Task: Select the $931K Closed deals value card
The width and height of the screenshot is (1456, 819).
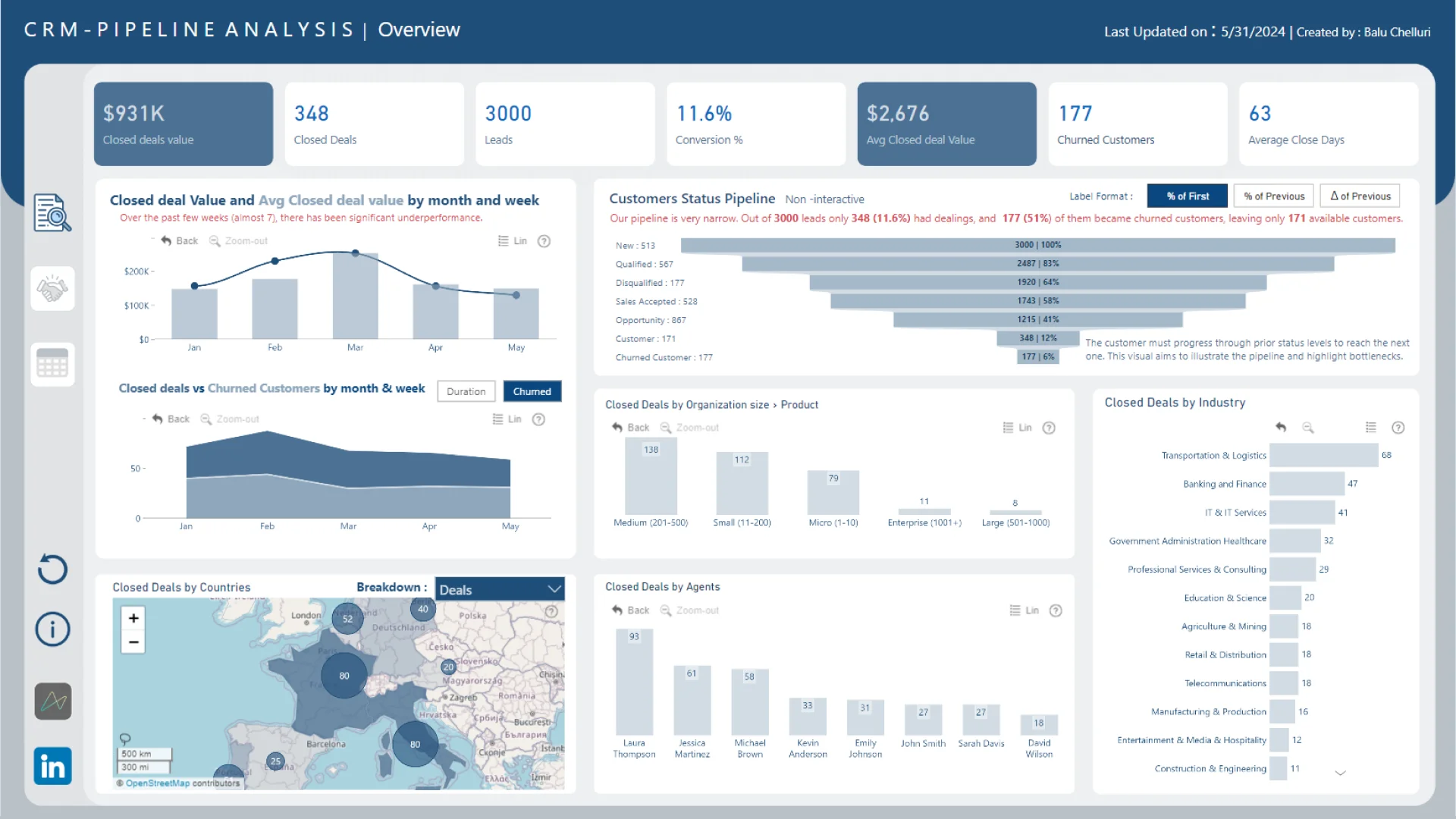Action: pos(184,124)
